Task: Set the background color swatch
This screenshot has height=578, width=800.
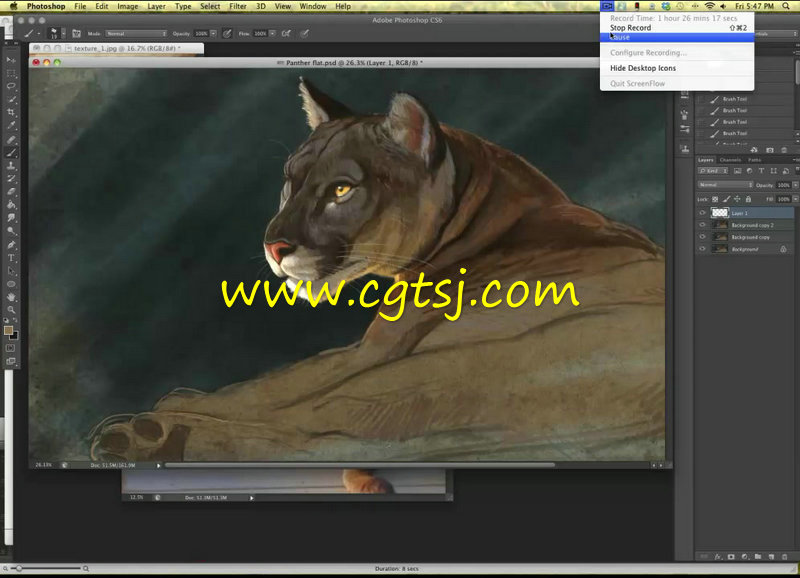Action: pyautogui.click(x=15, y=336)
